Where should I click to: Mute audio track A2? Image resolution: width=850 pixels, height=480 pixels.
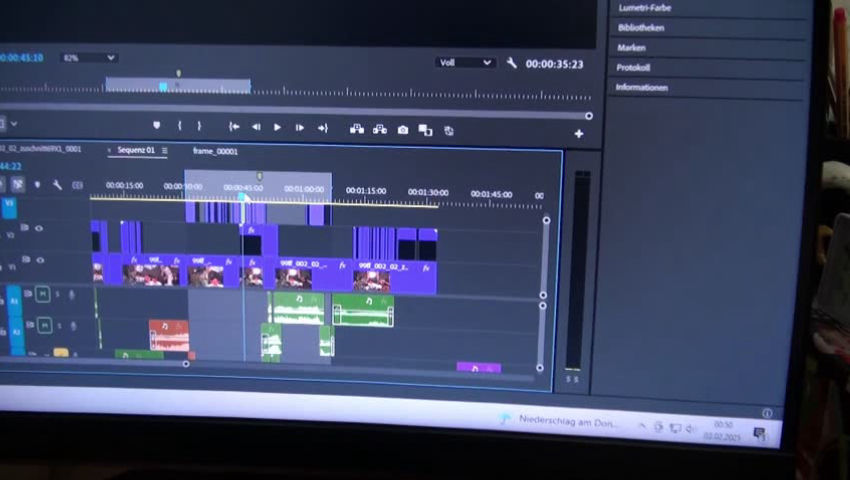point(44,325)
